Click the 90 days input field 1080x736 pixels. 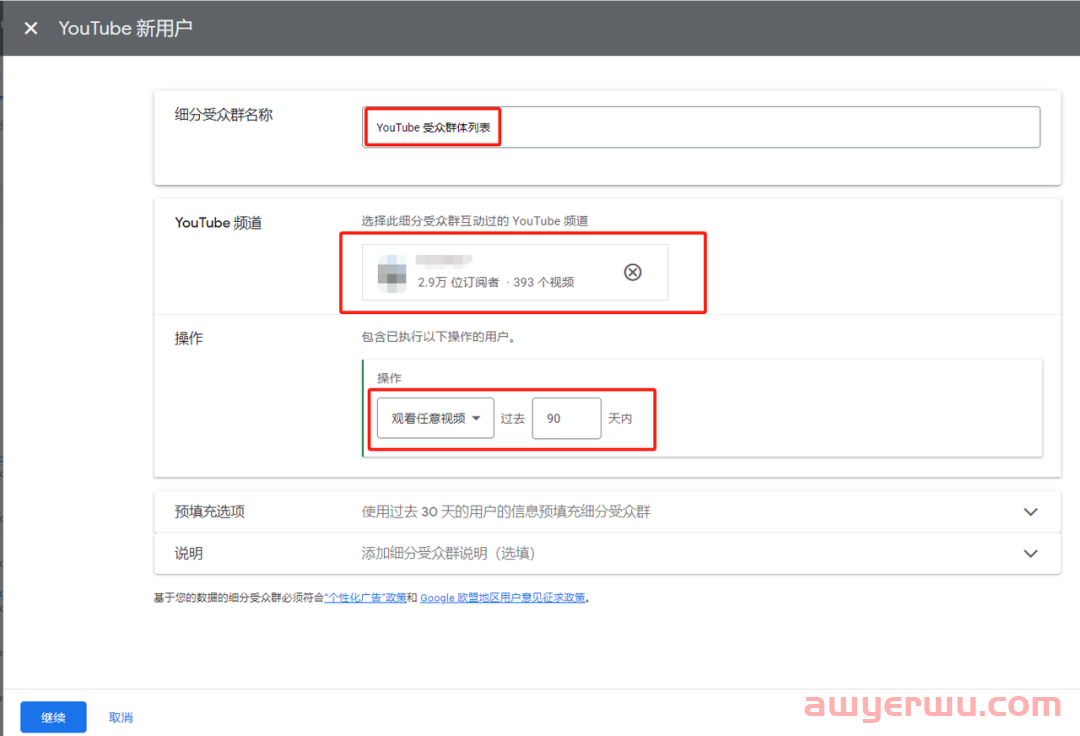coord(566,418)
